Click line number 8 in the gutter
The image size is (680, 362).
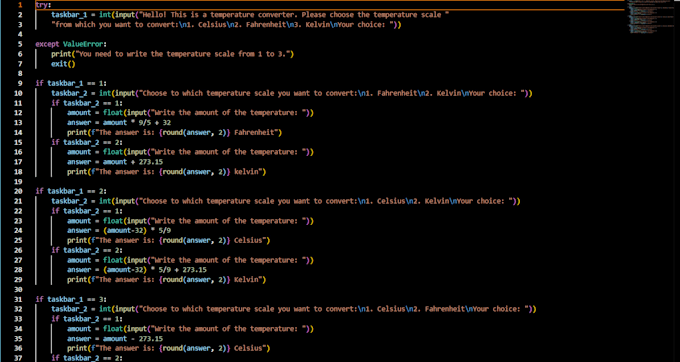(x=20, y=74)
